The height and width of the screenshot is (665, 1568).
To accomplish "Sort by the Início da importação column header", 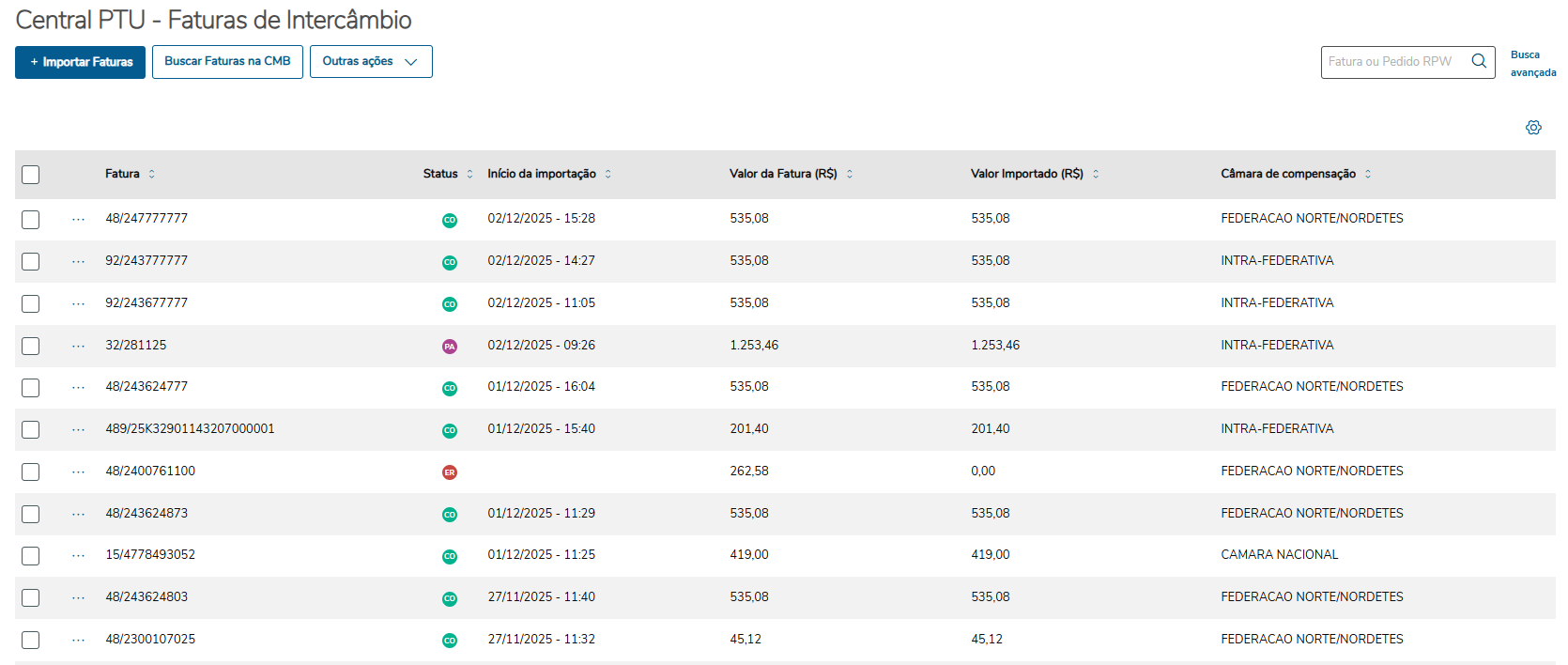I will [x=607, y=174].
